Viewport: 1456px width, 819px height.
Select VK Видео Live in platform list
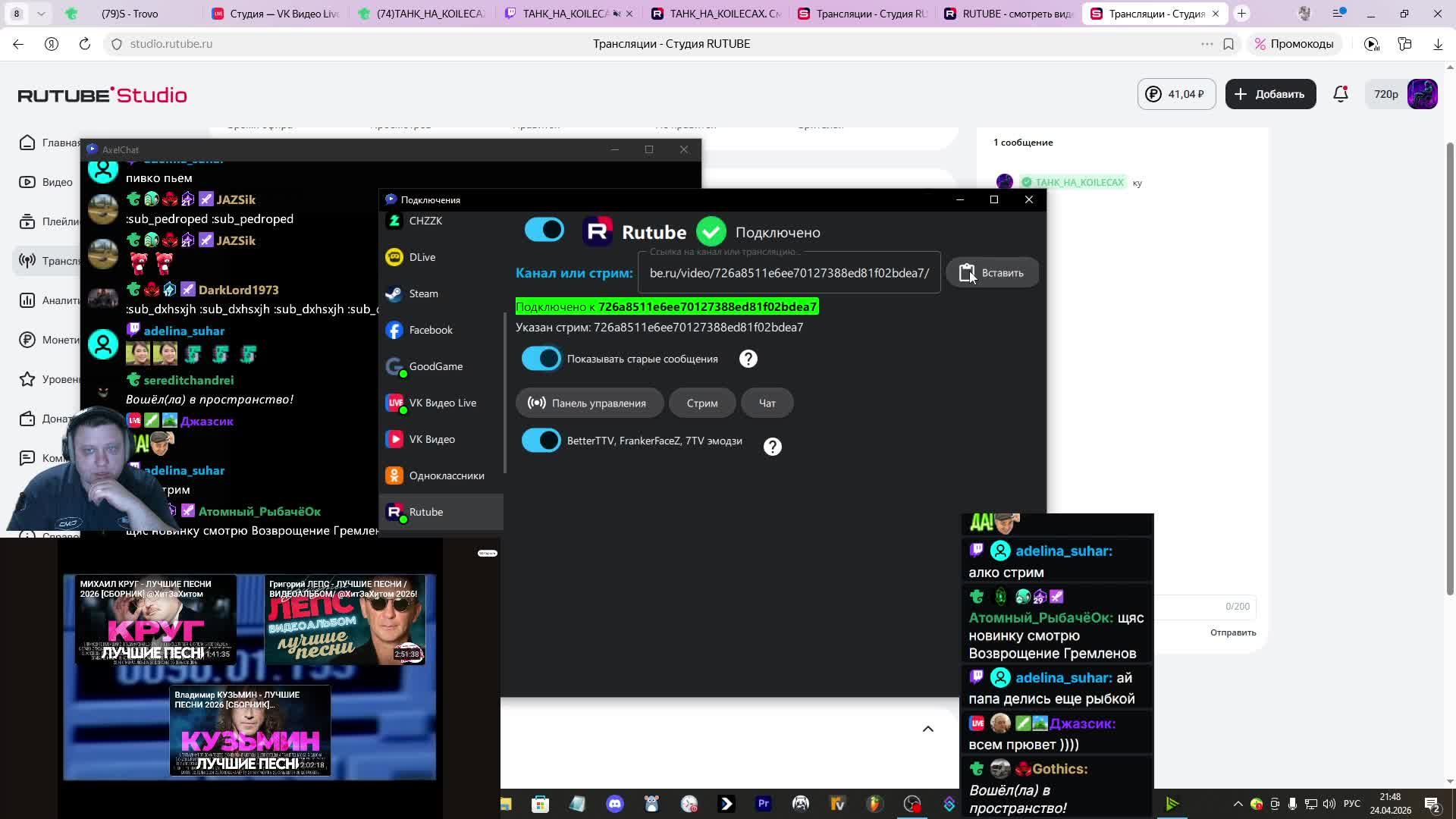point(442,403)
